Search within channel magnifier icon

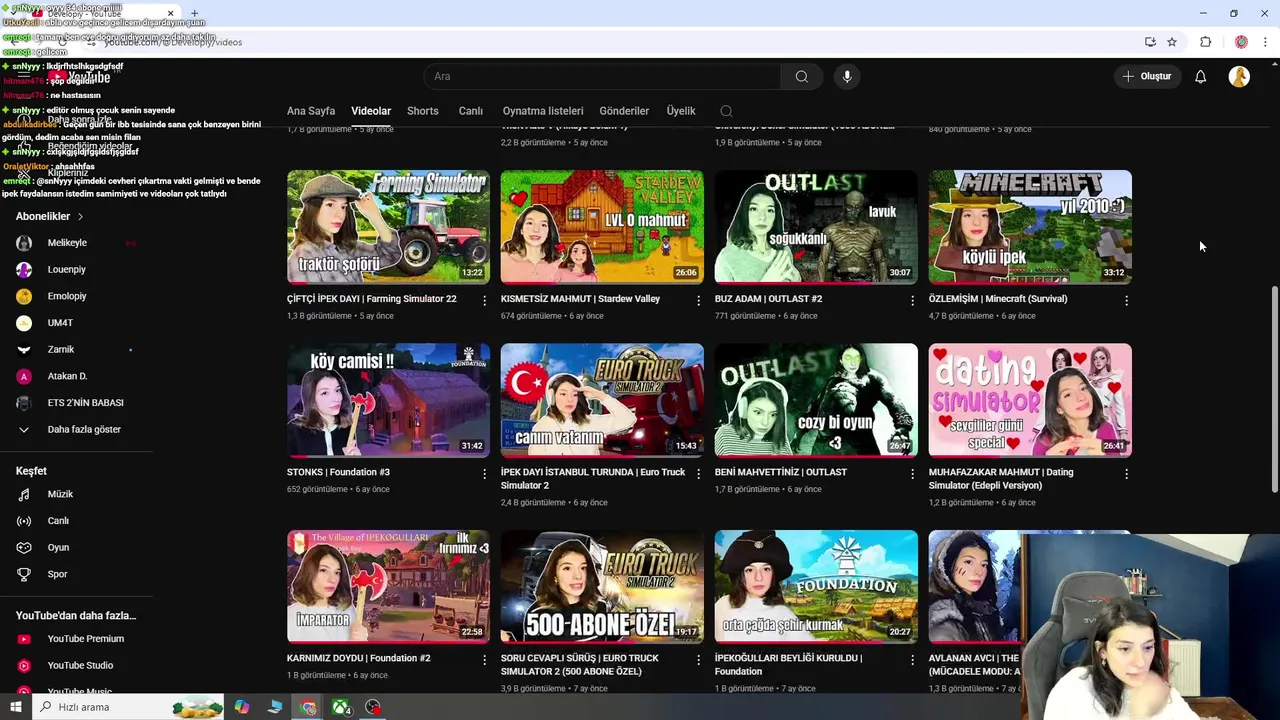(x=726, y=111)
